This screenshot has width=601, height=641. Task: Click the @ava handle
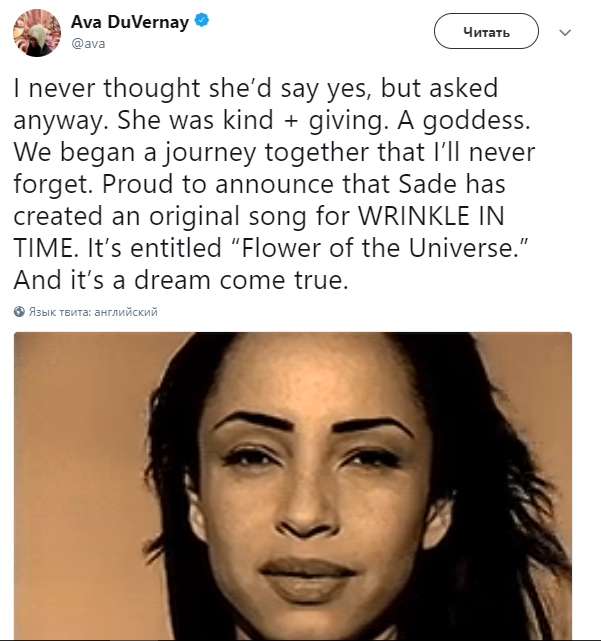tap(87, 45)
